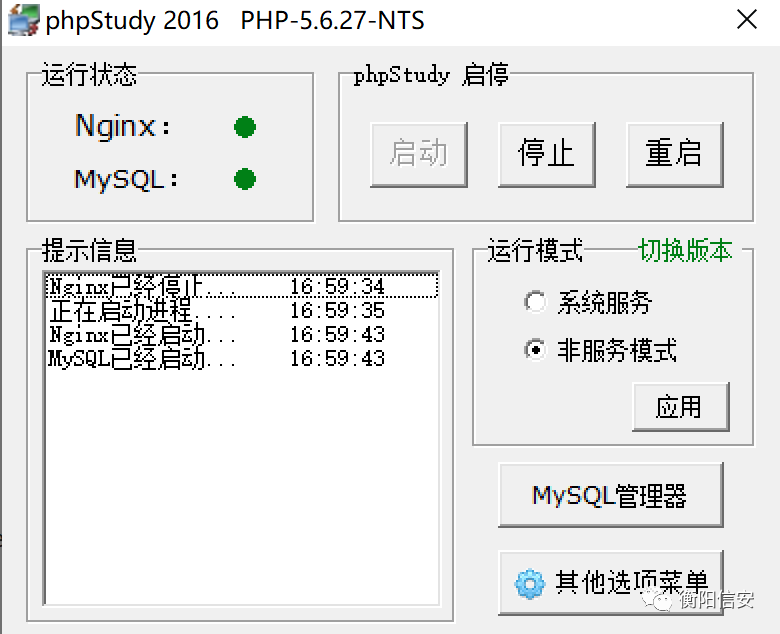Click the '运行状态' group label
This screenshot has width=780, height=634.
89,75
